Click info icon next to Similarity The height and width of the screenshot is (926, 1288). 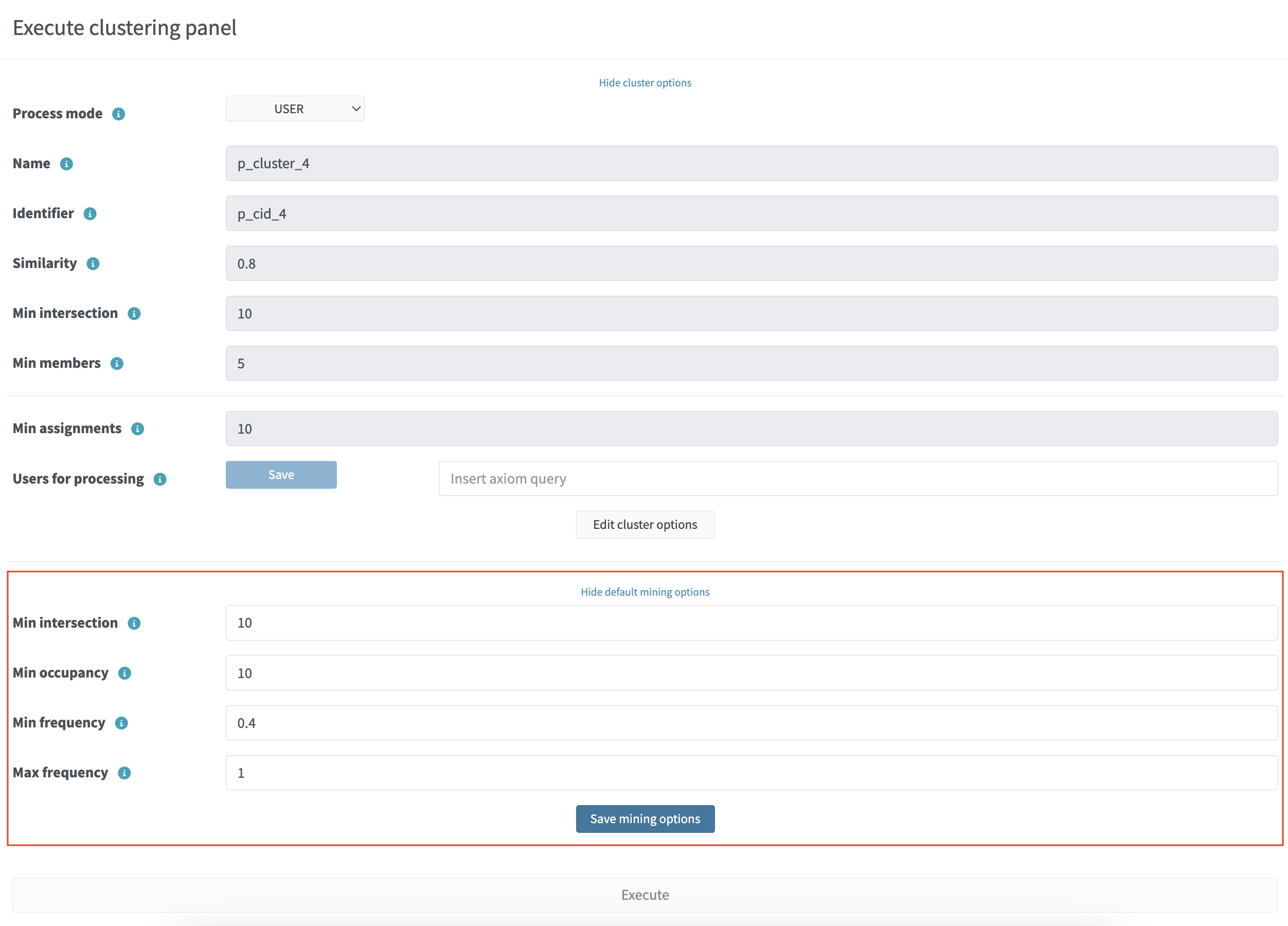93,263
